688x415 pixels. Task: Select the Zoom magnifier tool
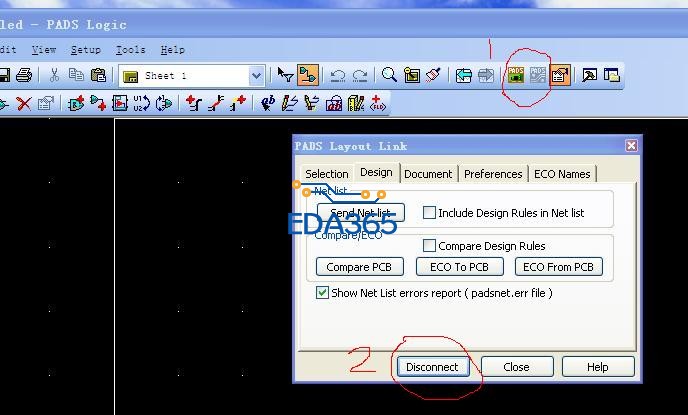click(389, 75)
